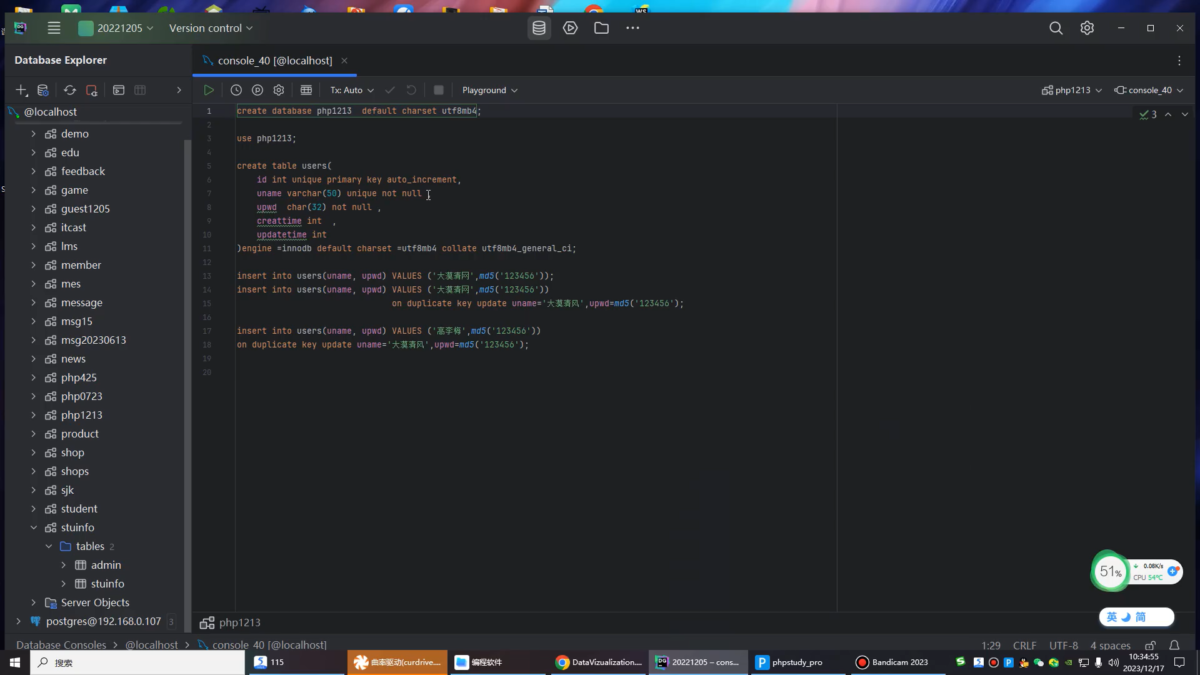Browse query history clock icon
The image size is (1200, 675).
(x=236, y=90)
